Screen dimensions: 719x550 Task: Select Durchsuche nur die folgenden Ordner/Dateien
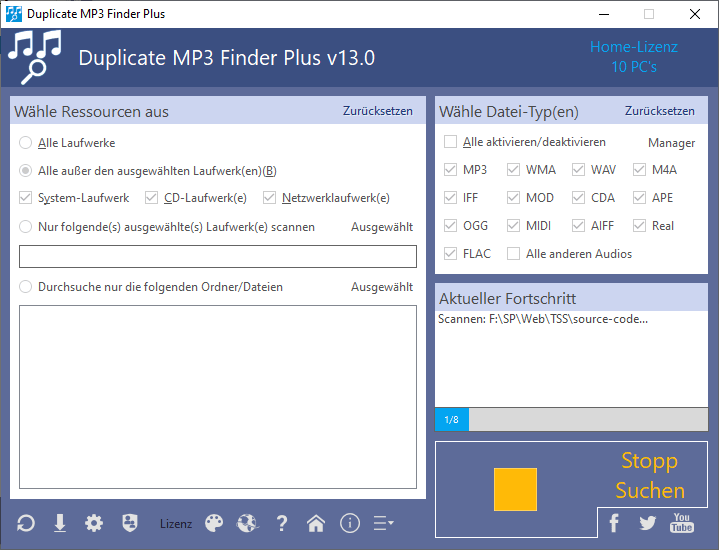coord(26,287)
